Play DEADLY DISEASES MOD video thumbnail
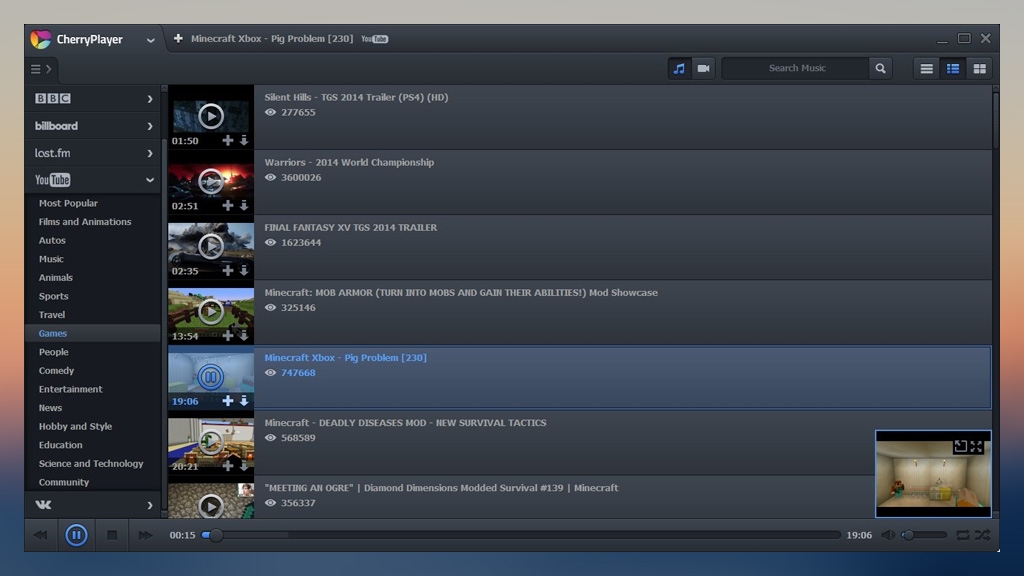The image size is (1024, 576). point(210,442)
